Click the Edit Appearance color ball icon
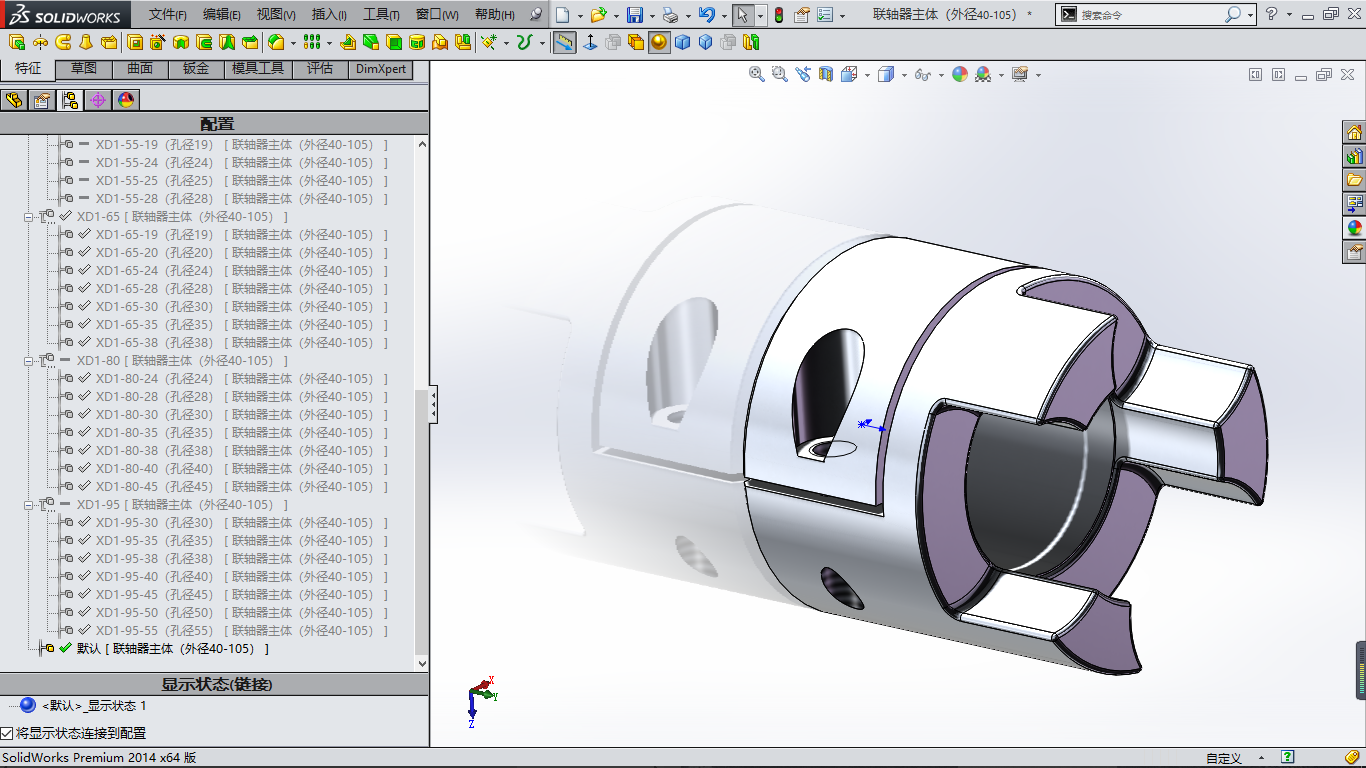This screenshot has height=768, width=1366. pyautogui.click(x=960, y=74)
